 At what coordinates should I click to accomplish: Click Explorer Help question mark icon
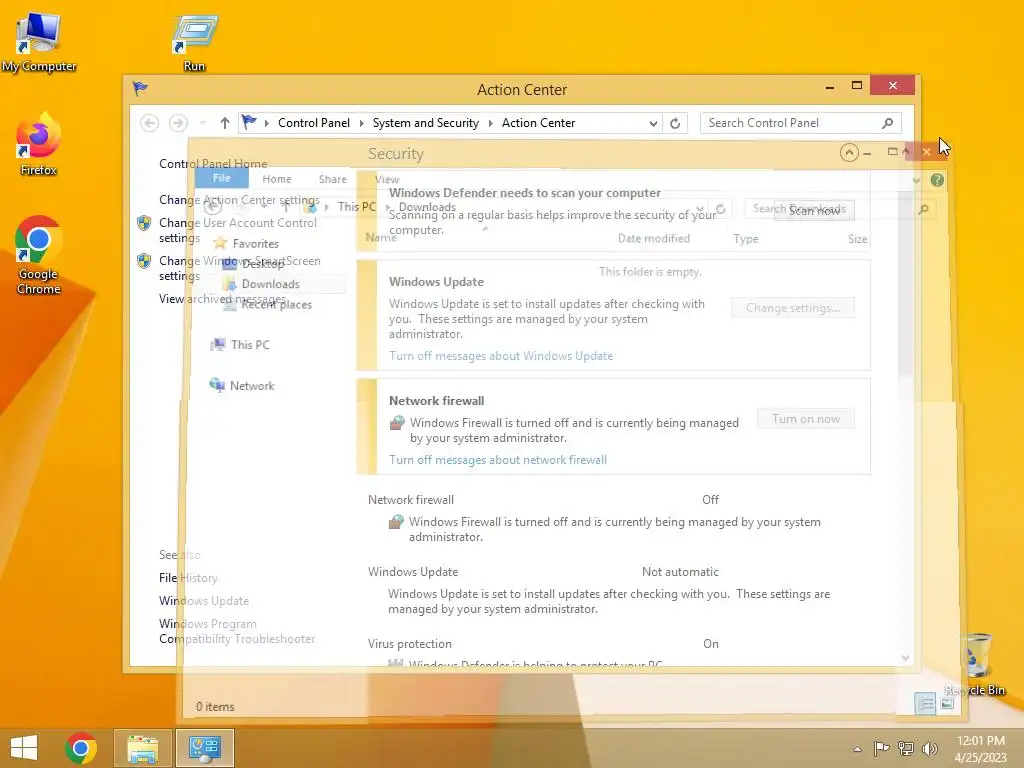point(937,180)
